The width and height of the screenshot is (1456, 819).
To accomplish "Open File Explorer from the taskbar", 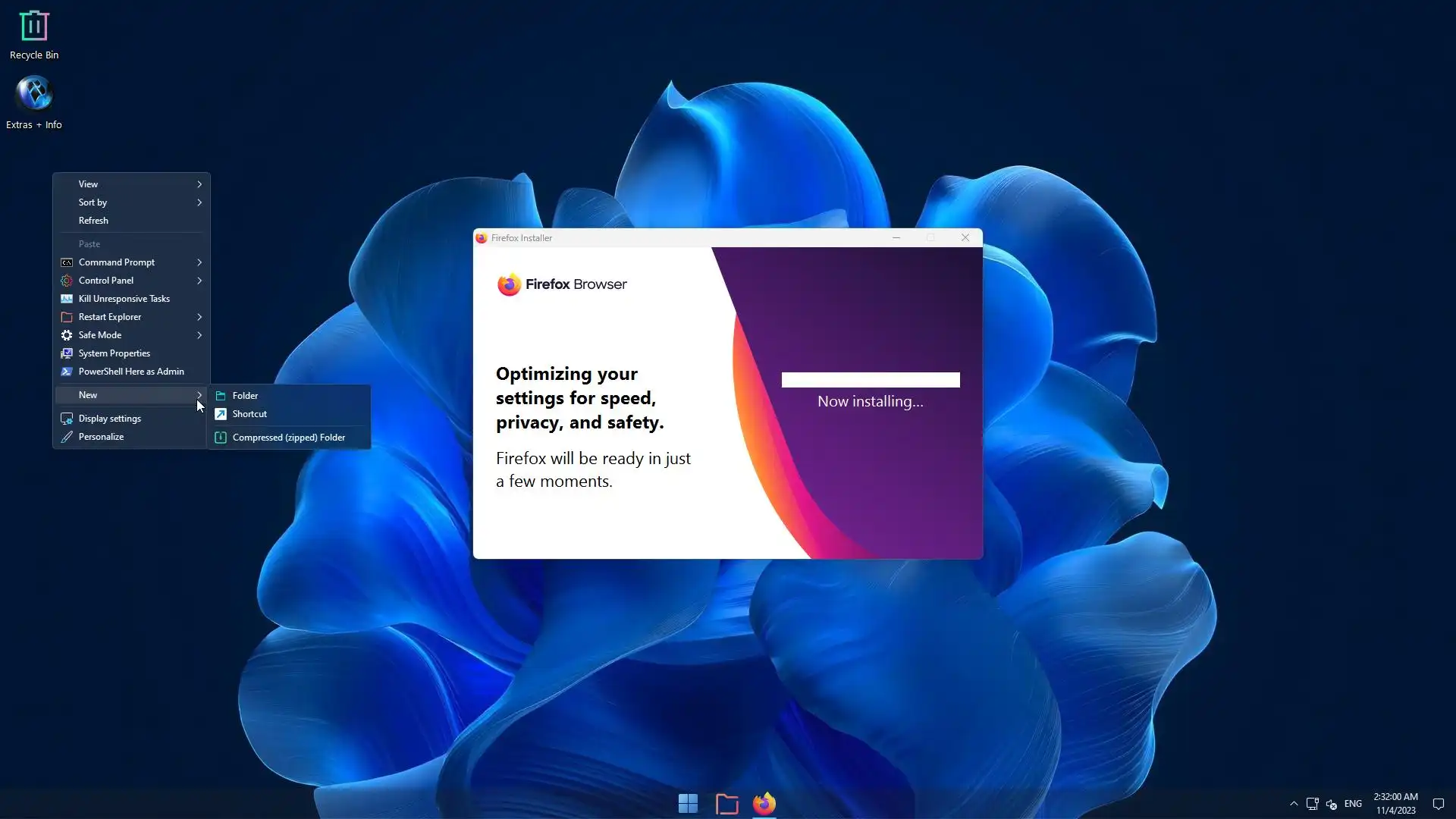I will coord(726,803).
